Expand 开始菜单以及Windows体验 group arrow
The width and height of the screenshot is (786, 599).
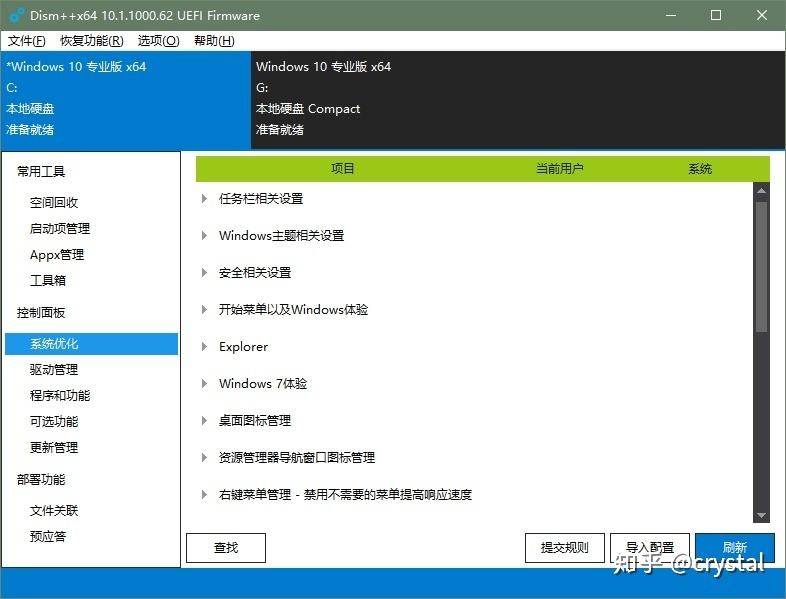[x=204, y=309]
